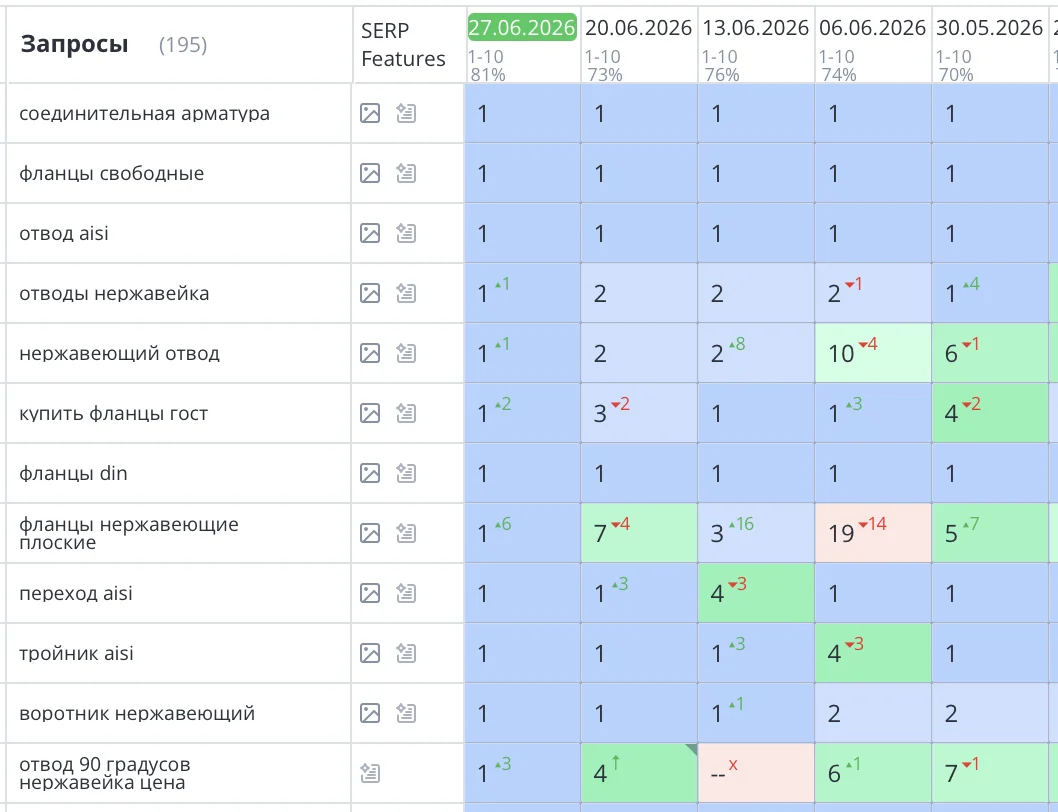
Task: Click snippet icon for фланцы свободные row
Action: [406, 173]
